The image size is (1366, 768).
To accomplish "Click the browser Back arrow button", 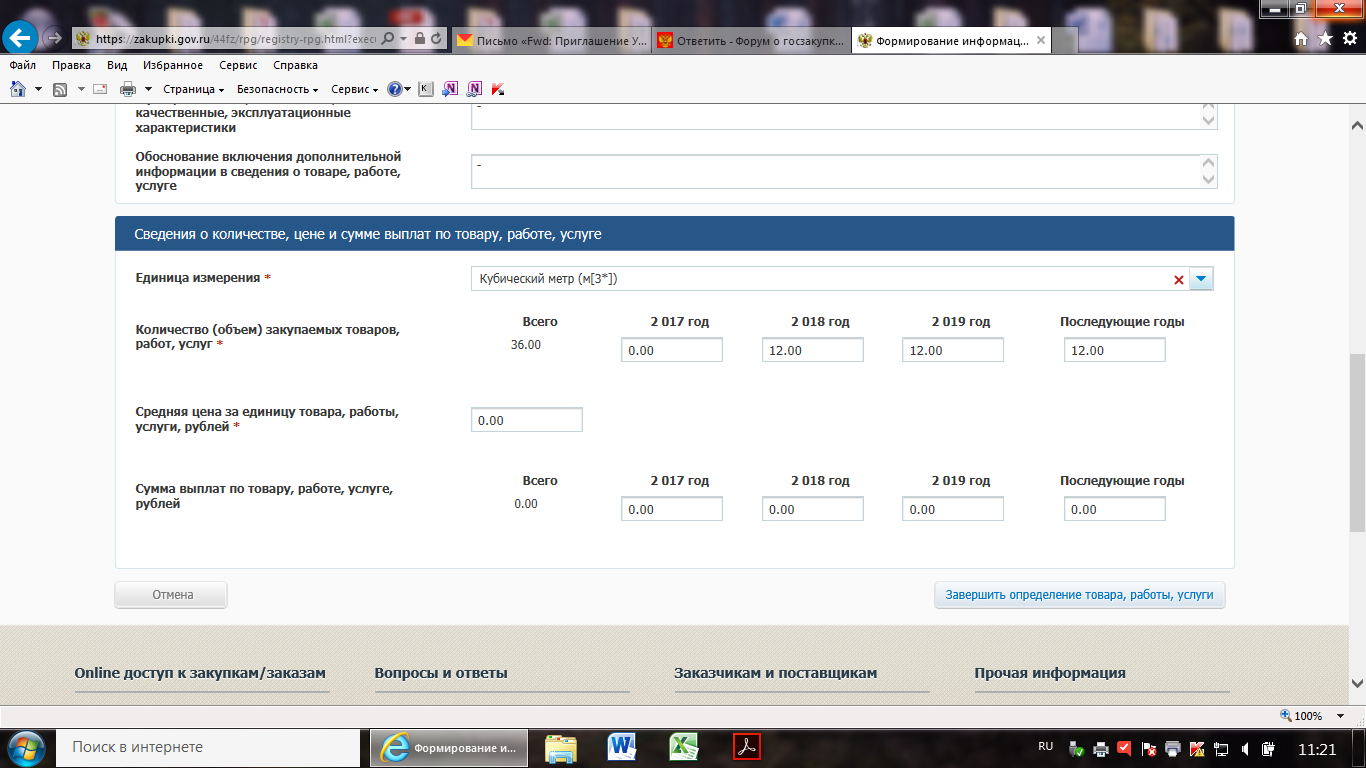I will click(x=19, y=39).
